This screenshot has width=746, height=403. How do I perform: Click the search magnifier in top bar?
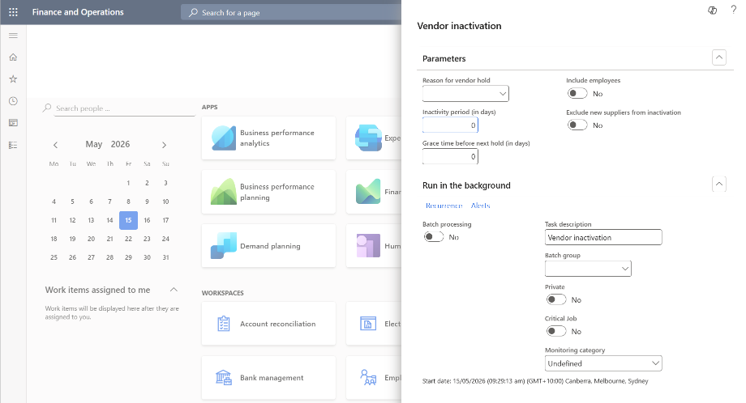193,12
